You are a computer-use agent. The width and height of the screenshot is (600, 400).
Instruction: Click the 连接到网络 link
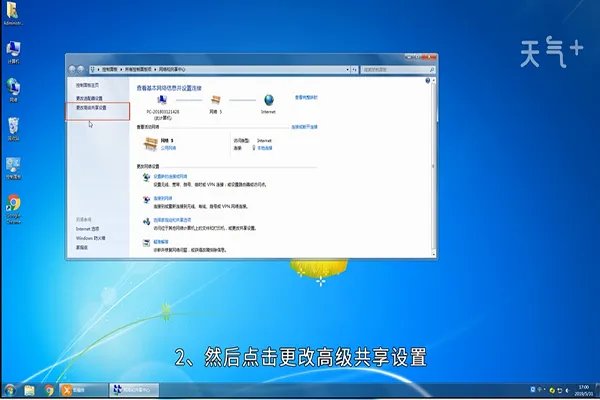(x=163, y=198)
